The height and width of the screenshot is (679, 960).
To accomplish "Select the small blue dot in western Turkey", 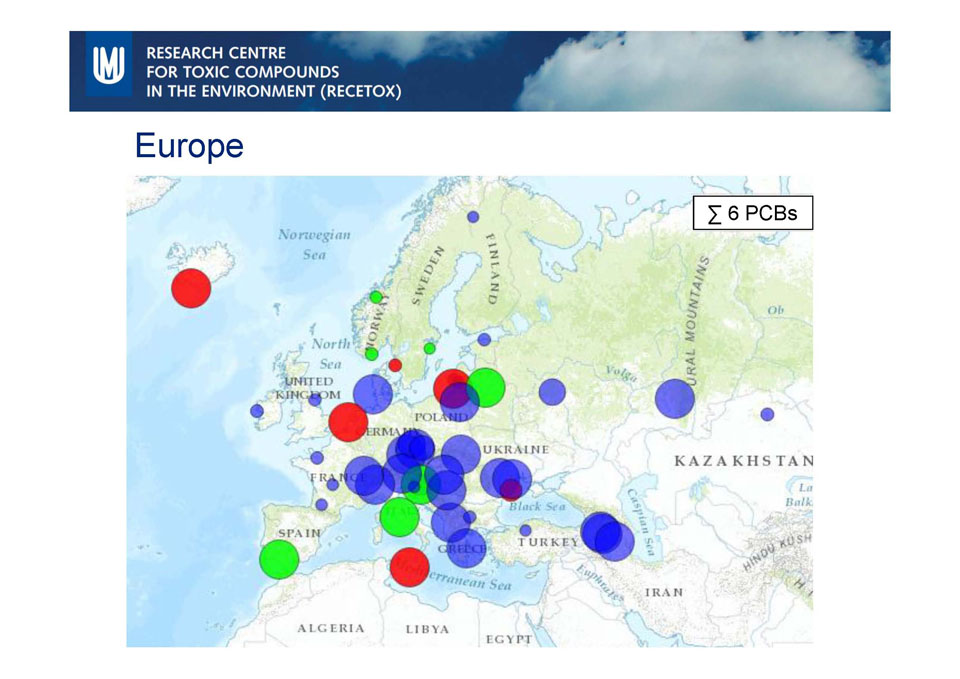I will pyautogui.click(x=526, y=530).
